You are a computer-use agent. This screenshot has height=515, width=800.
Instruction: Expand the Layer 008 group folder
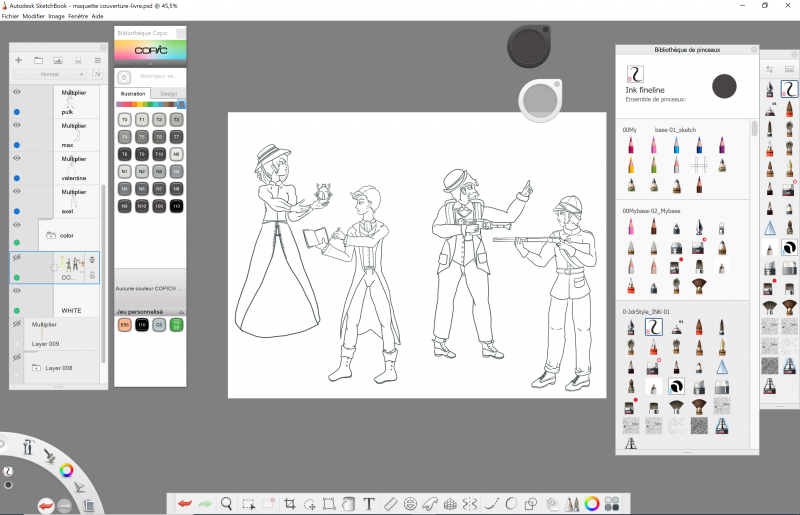click(x=36, y=367)
